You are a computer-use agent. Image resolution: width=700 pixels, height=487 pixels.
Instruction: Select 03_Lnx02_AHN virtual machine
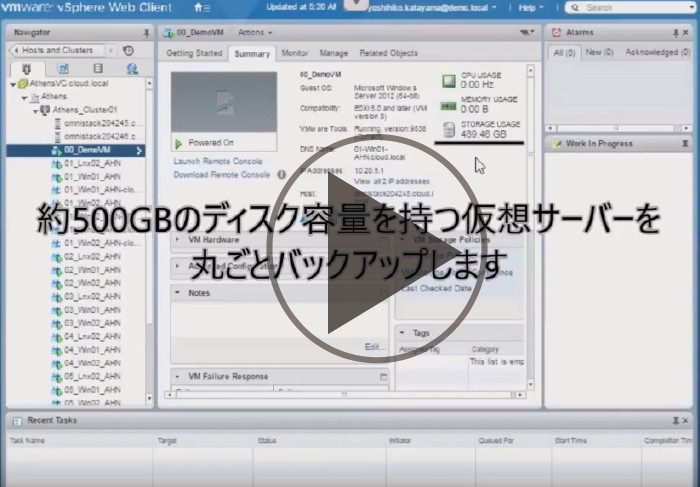point(92,297)
